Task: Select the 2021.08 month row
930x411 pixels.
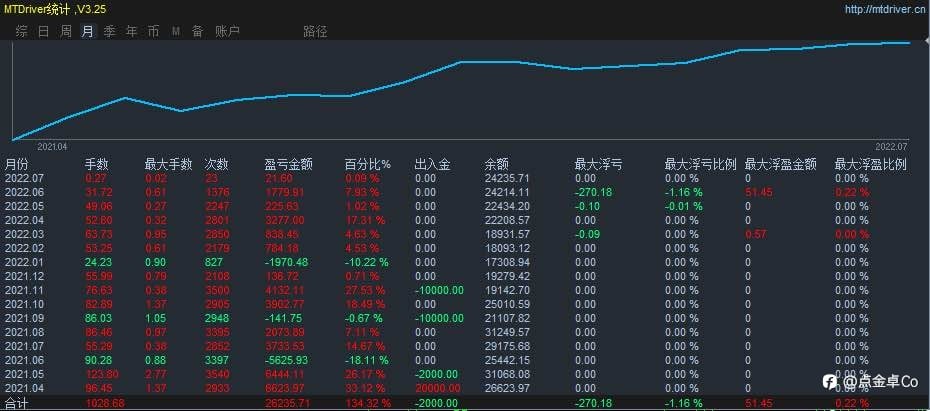Action: tap(465, 332)
